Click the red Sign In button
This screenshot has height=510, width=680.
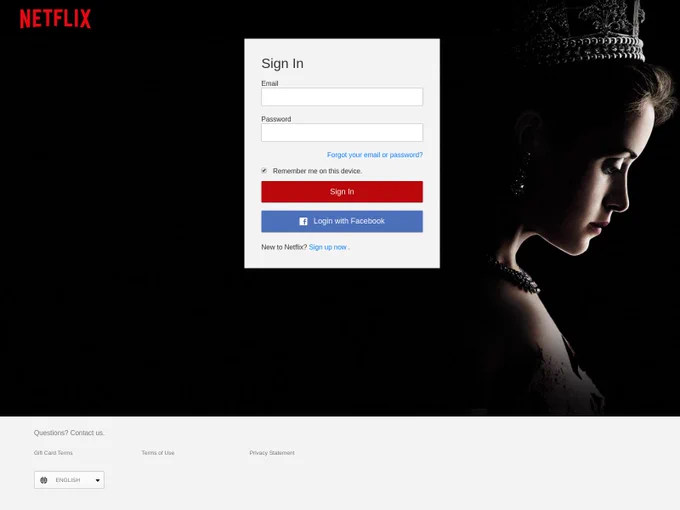click(x=342, y=192)
